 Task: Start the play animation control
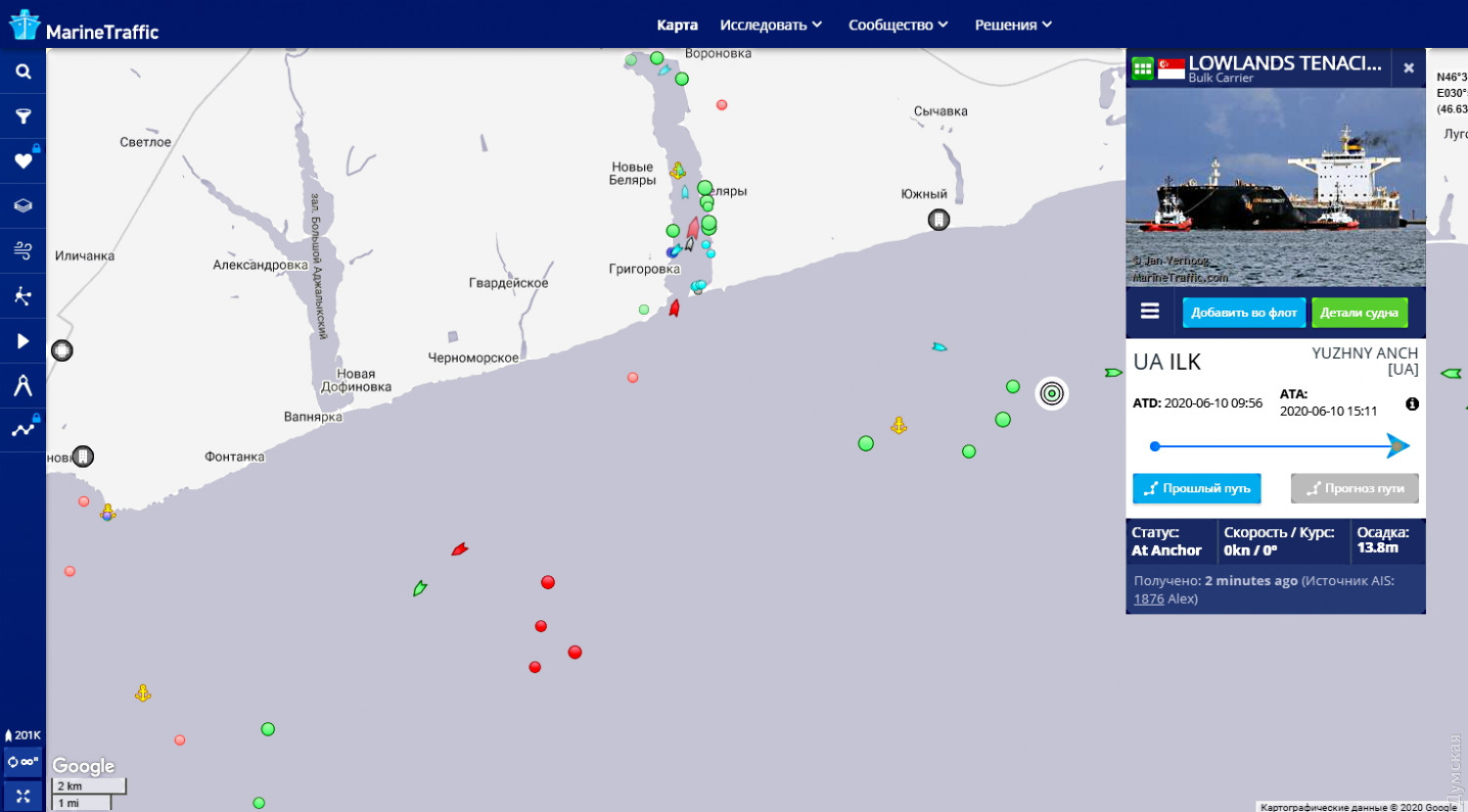click(x=23, y=340)
